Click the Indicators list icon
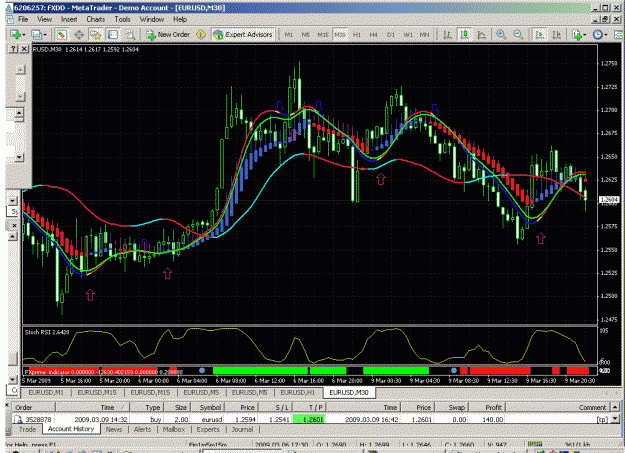This screenshot has width=625, height=453. click(x=576, y=35)
